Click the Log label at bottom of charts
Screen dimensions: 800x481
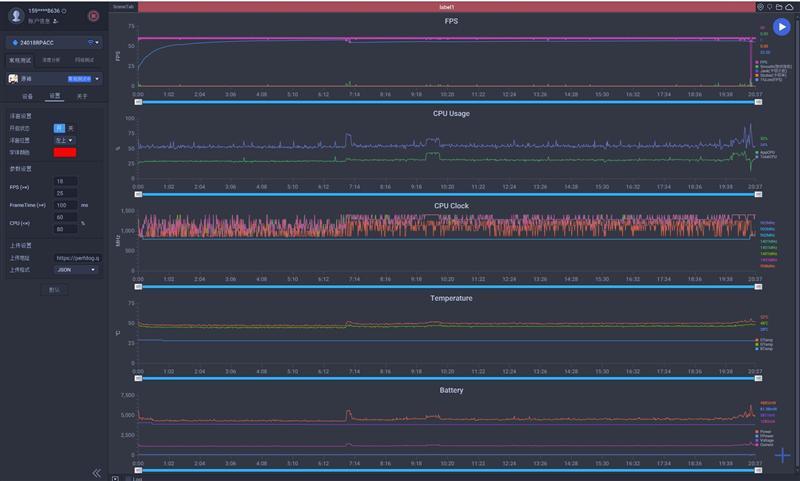pos(137,479)
